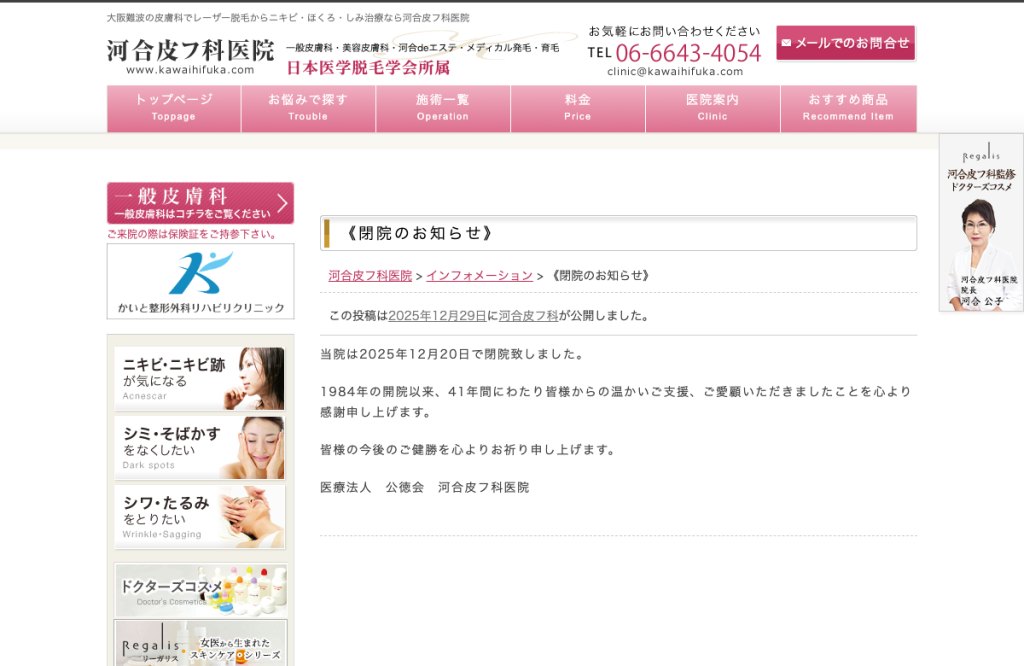Open the 一般皮膚科 banner
Viewport: 1024px width, 666px height.
pyautogui.click(x=200, y=203)
